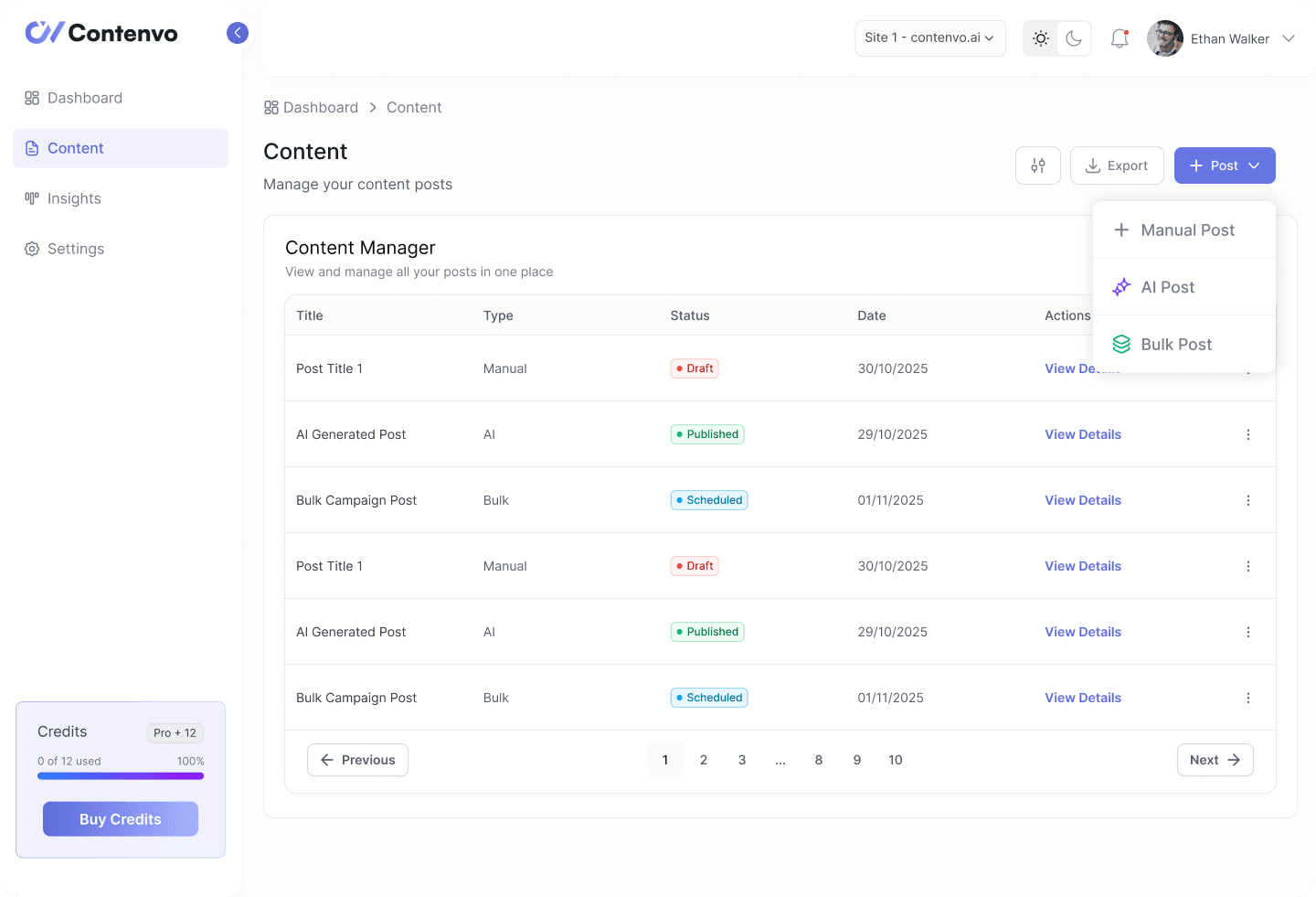Click the Bulk Post layers icon
Viewport: 1316px width, 897px height.
click(1121, 344)
